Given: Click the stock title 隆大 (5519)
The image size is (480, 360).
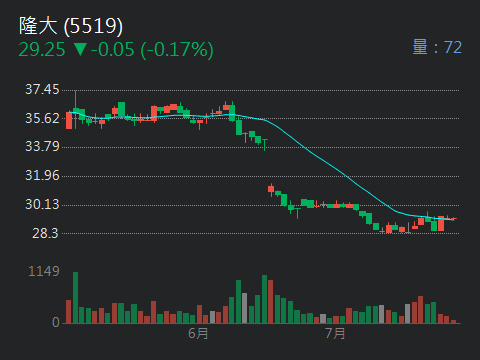Looking at the screenshot, I should pos(71,26).
